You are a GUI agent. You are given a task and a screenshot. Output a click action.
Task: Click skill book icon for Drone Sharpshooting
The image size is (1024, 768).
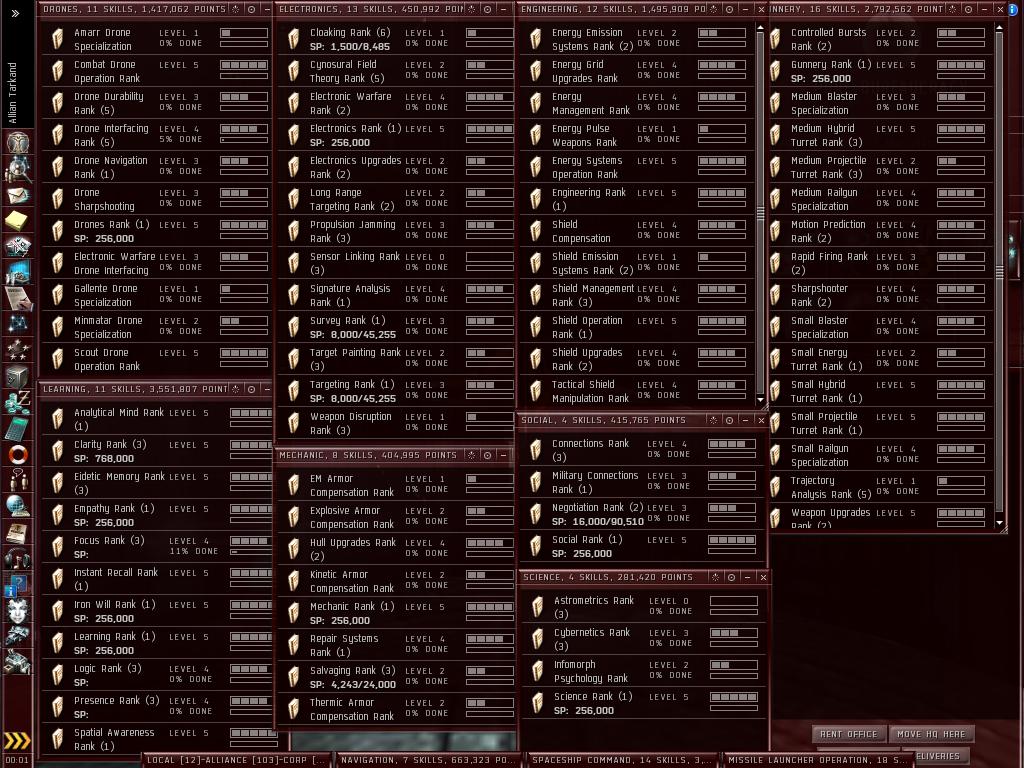point(58,199)
